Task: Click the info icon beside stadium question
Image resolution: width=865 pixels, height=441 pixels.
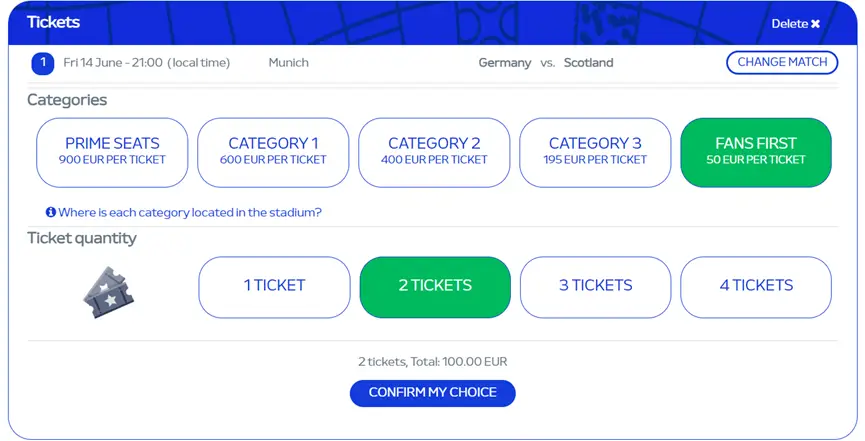Action: pos(51,212)
